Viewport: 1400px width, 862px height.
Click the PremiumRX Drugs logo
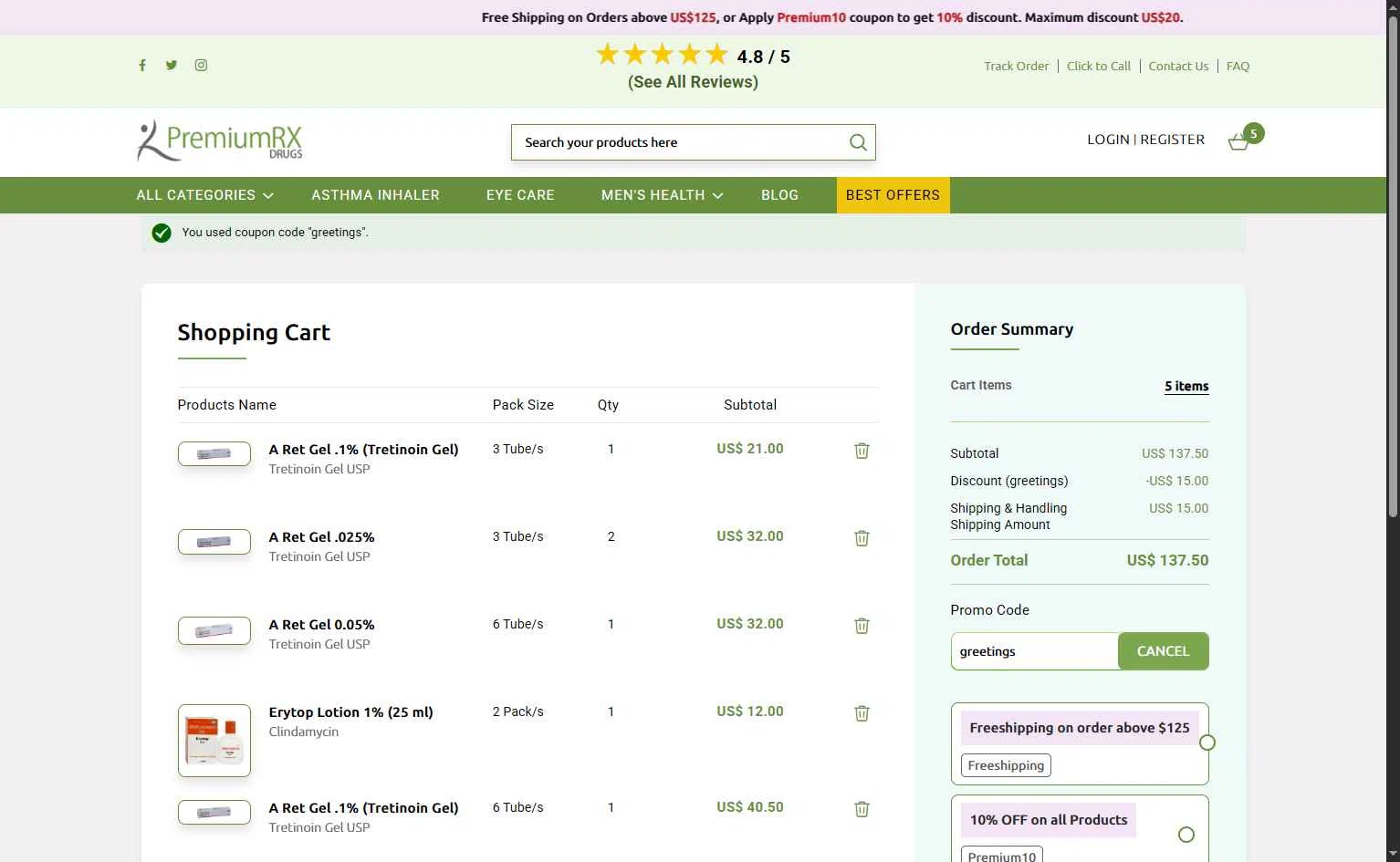(220, 140)
